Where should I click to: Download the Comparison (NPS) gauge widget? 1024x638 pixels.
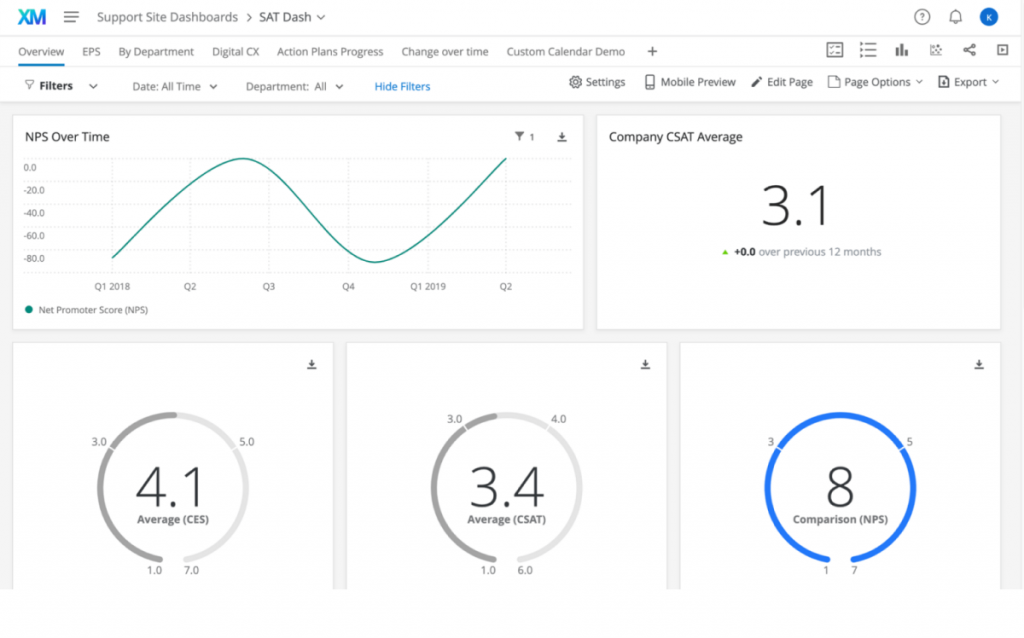point(979,364)
